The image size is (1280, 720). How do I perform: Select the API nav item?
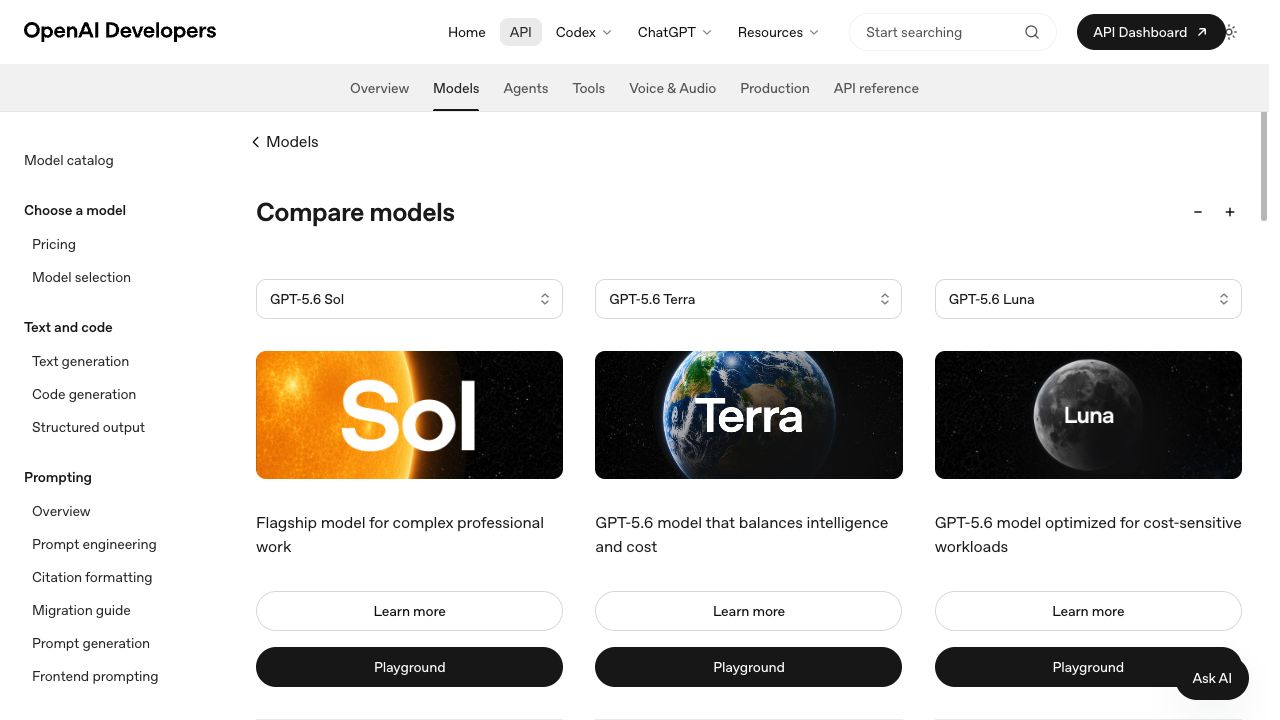click(x=521, y=32)
